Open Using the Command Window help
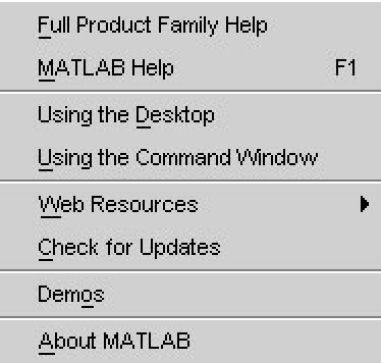The height and width of the screenshot is (363, 381). click(190, 158)
